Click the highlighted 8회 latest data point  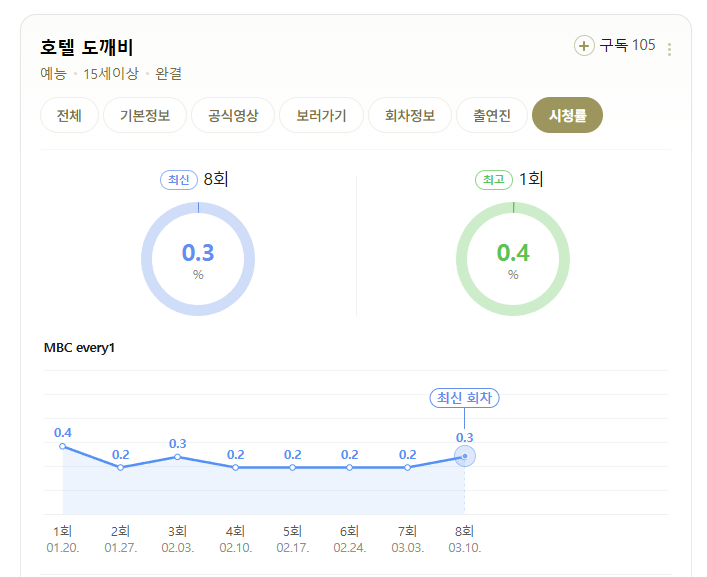tap(465, 456)
